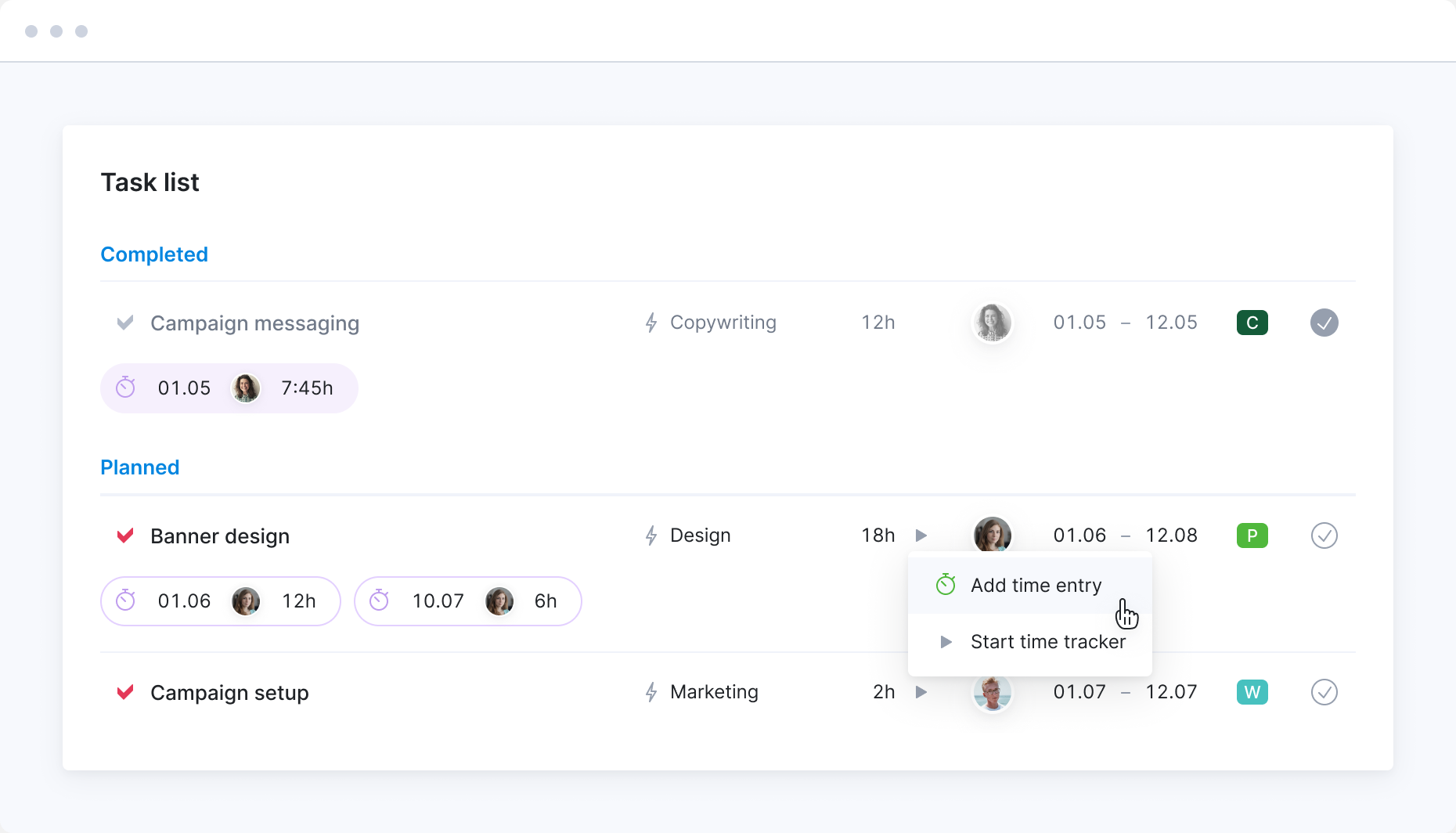The width and height of the screenshot is (1456, 833).
Task: Click the 12.08 end date of Banner design
Action: click(1171, 535)
